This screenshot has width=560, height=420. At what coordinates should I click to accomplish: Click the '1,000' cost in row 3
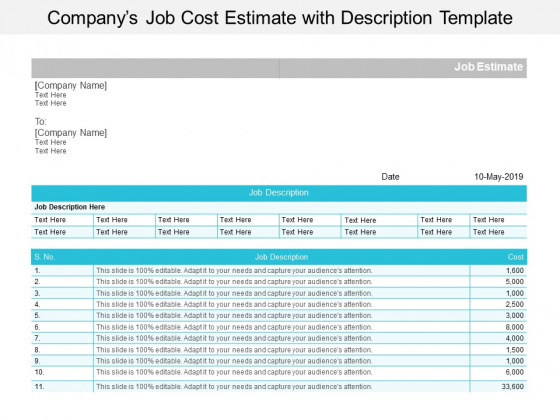coord(515,293)
